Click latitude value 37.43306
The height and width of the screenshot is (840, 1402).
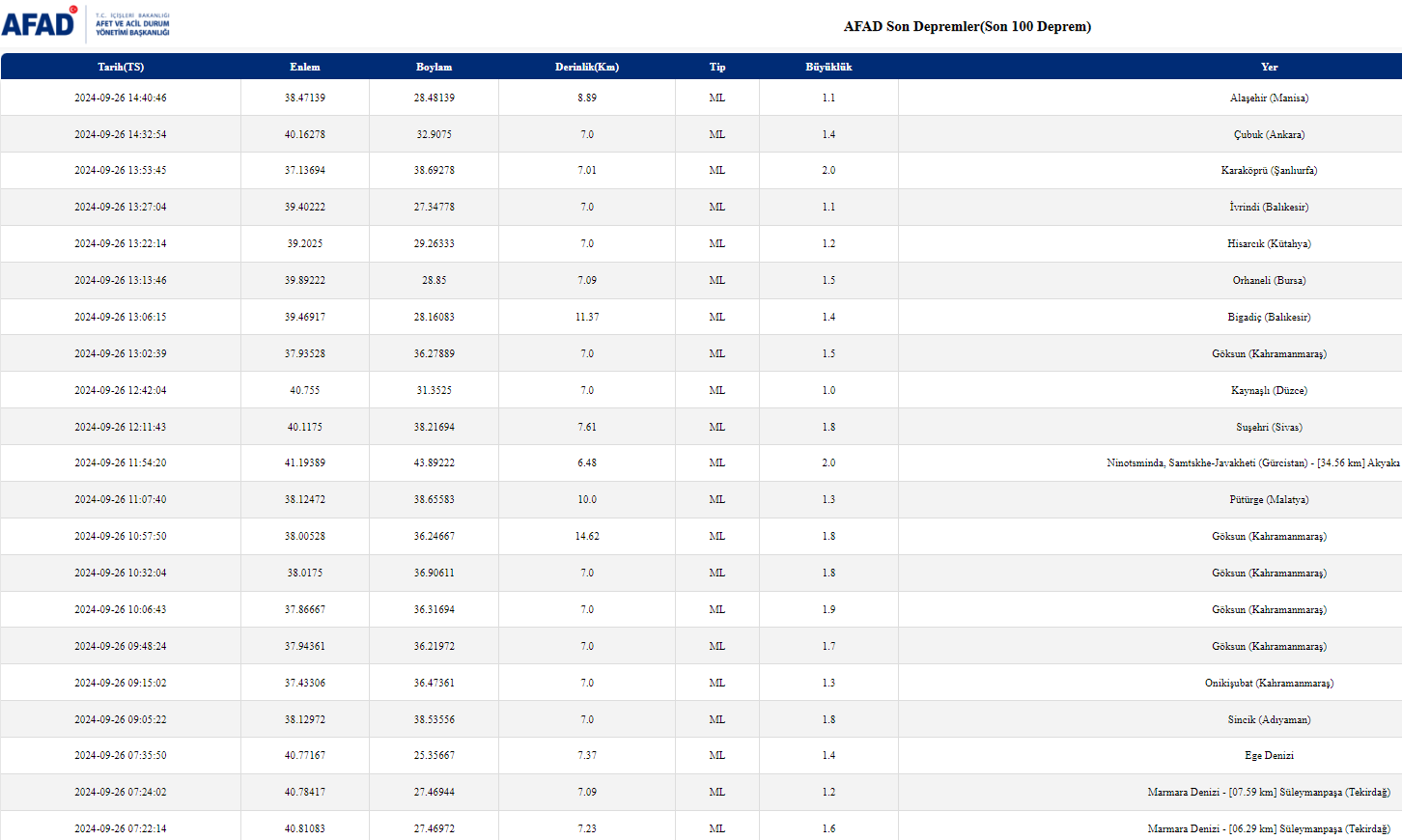pos(305,683)
